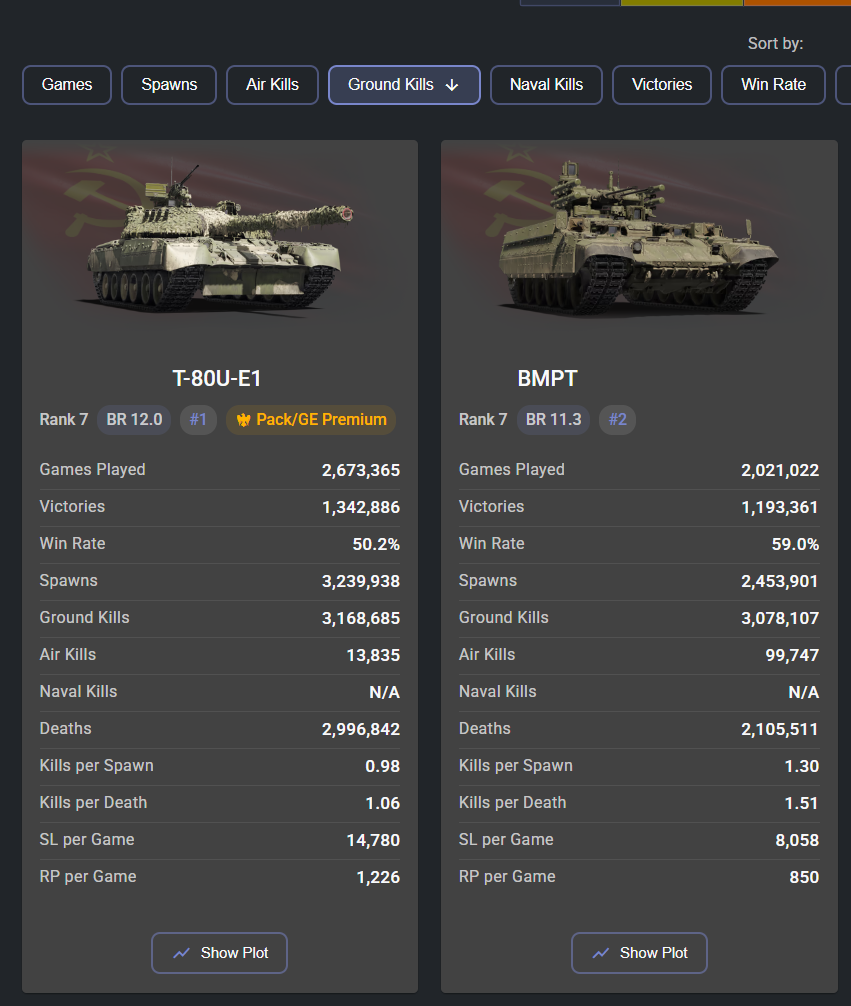The image size is (851, 1006).
Task: Sort vehicles by Games
Action: click(67, 85)
